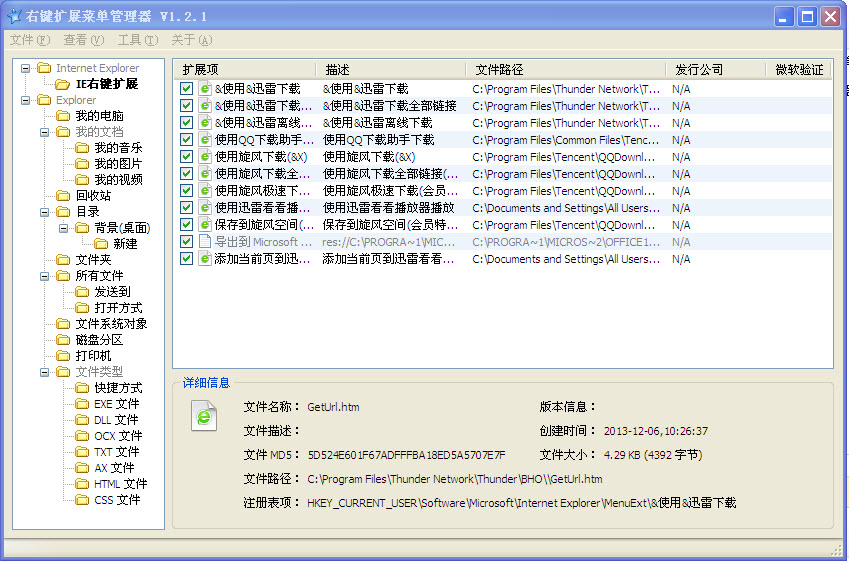Image resolution: width=849 pixels, height=561 pixels.
Task: Click IE icon of 使用旋风下载全部链接 row
Action: tap(205, 174)
